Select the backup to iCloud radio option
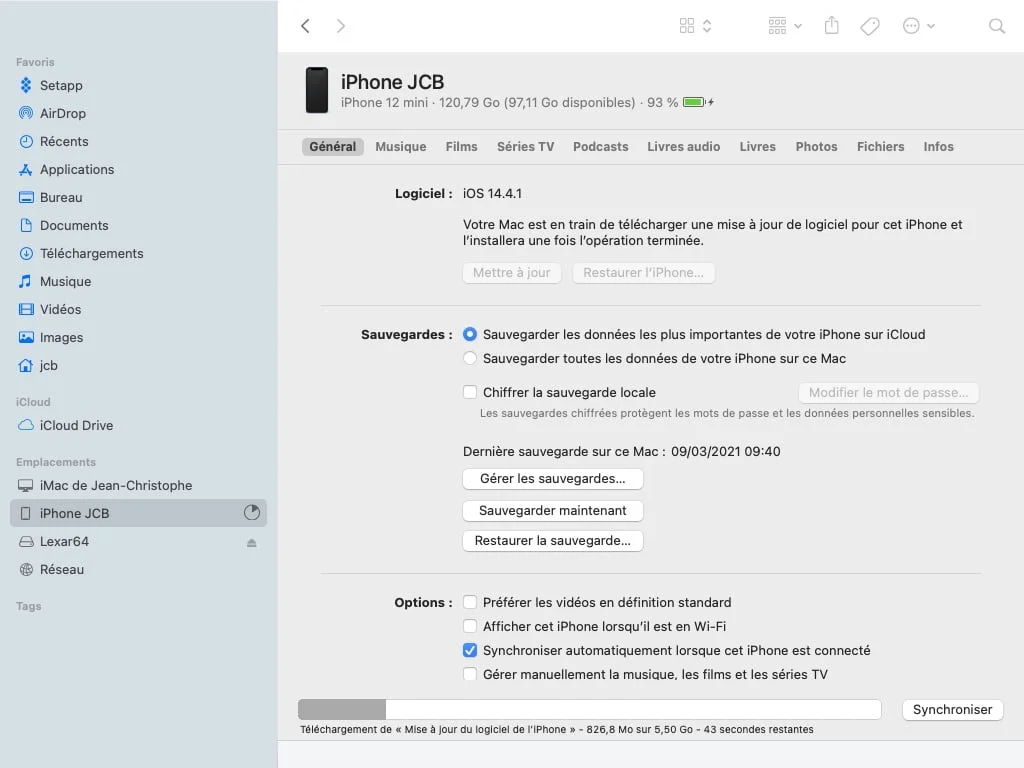Viewport: 1024px width, 768px height. 470,334
